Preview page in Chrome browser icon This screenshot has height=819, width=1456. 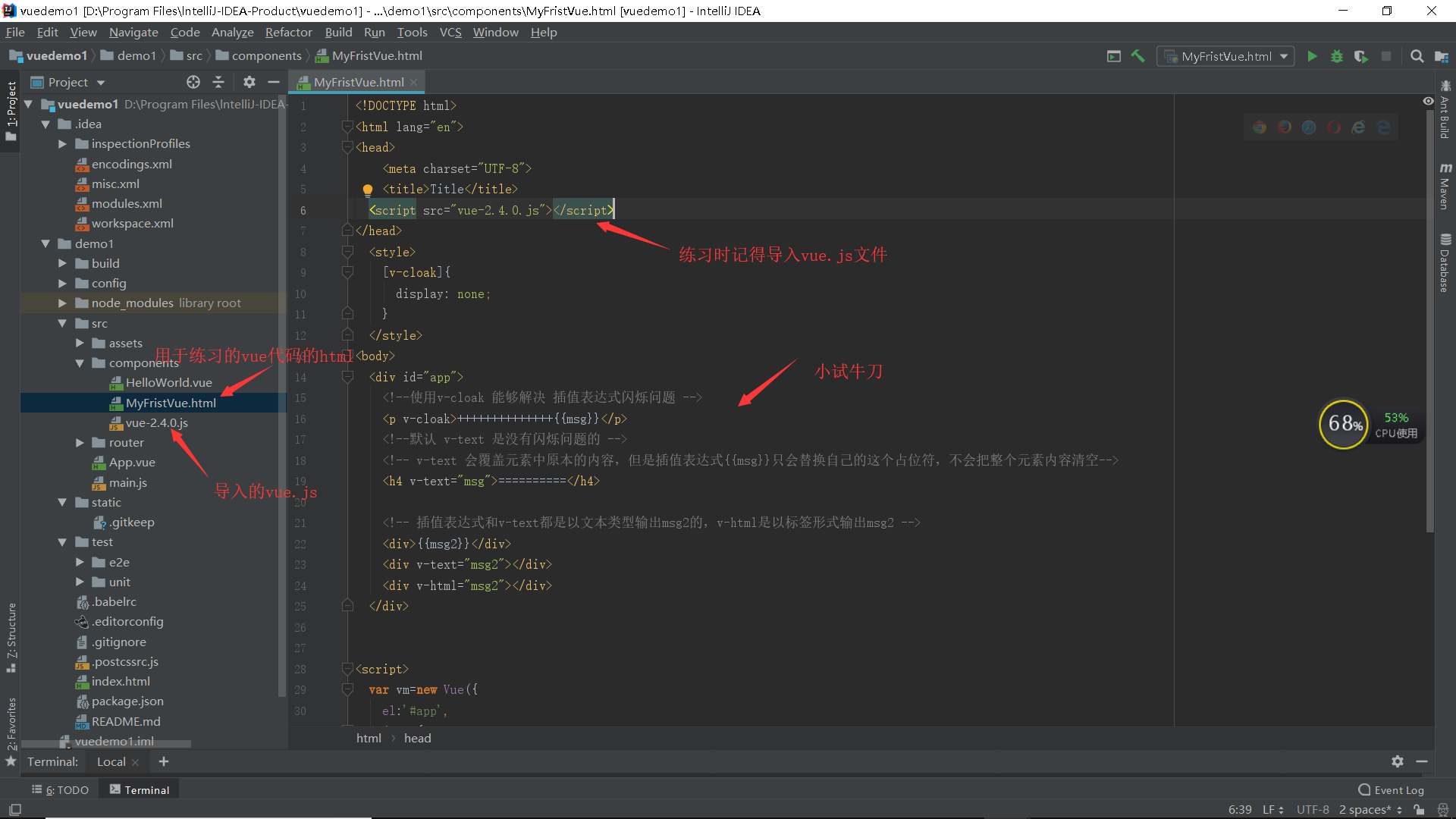1260,127
